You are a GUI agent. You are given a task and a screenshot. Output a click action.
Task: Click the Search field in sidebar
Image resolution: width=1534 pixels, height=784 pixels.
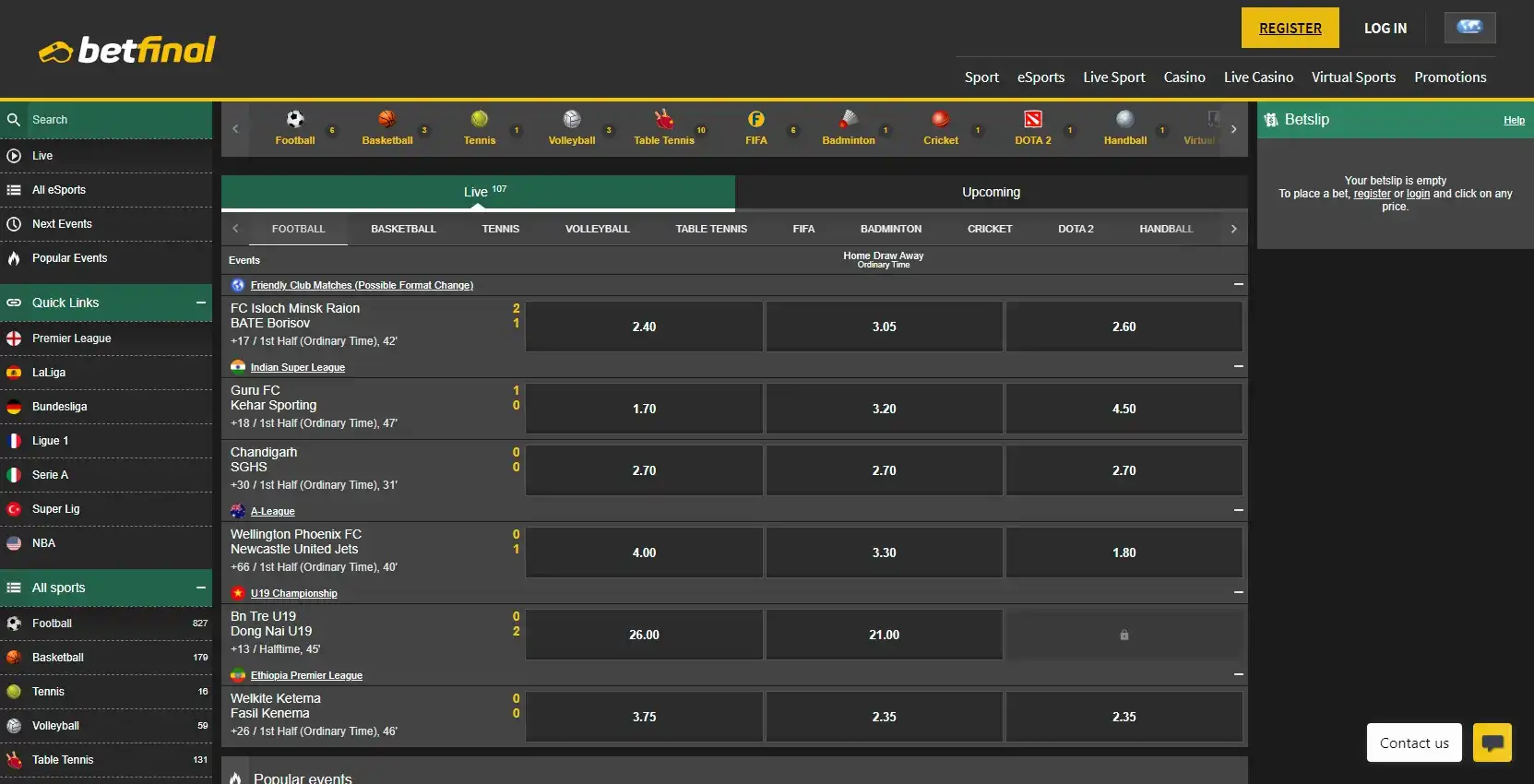[x=111, y=120]
